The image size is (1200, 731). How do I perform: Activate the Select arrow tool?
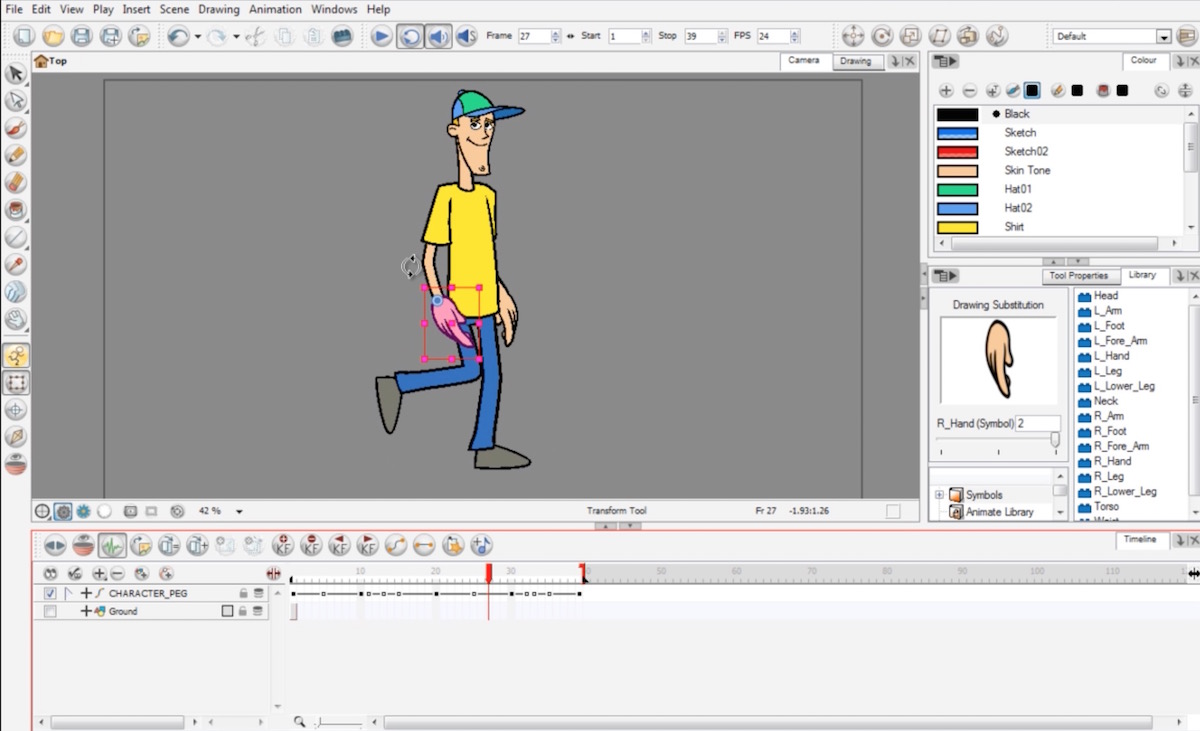point(15,73)
